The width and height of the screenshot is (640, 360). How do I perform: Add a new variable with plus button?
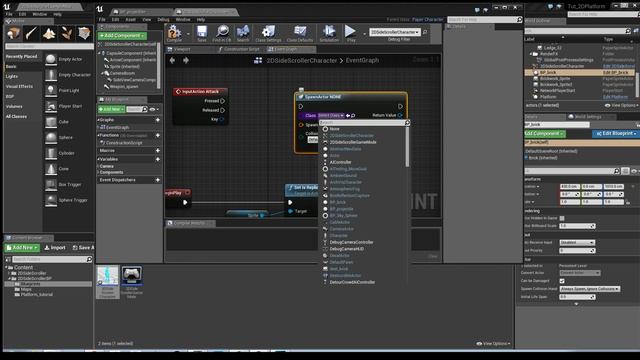[158, 159]
